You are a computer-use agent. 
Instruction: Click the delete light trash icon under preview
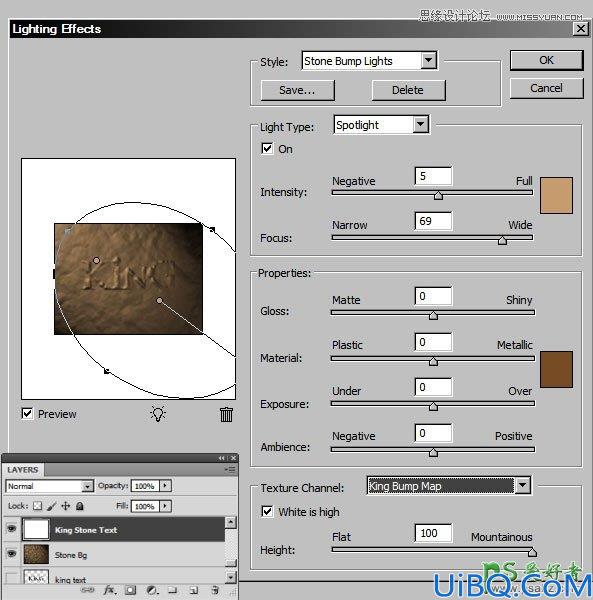[x=226, y=414]
